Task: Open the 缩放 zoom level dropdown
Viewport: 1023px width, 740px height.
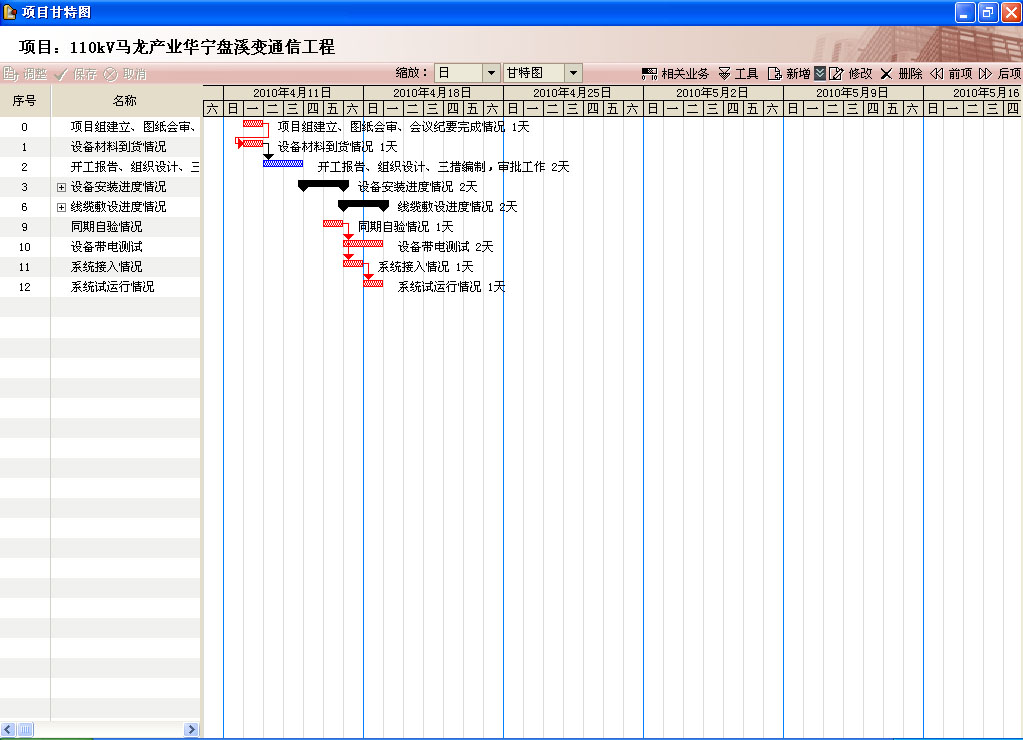Action: click(491, 73)
